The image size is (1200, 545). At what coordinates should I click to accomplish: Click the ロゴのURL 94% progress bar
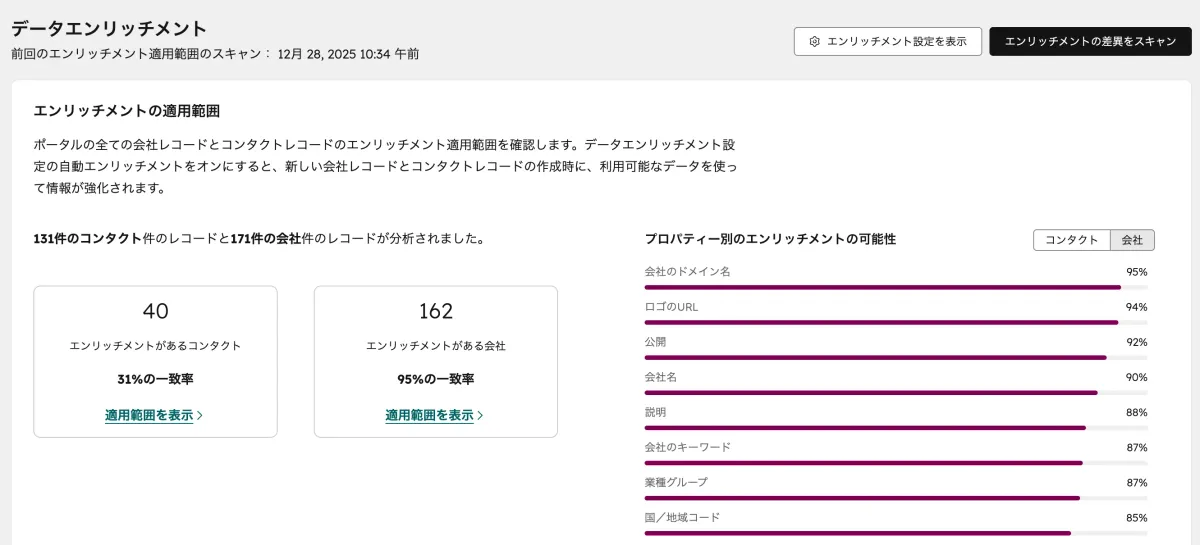click(895, 322)
